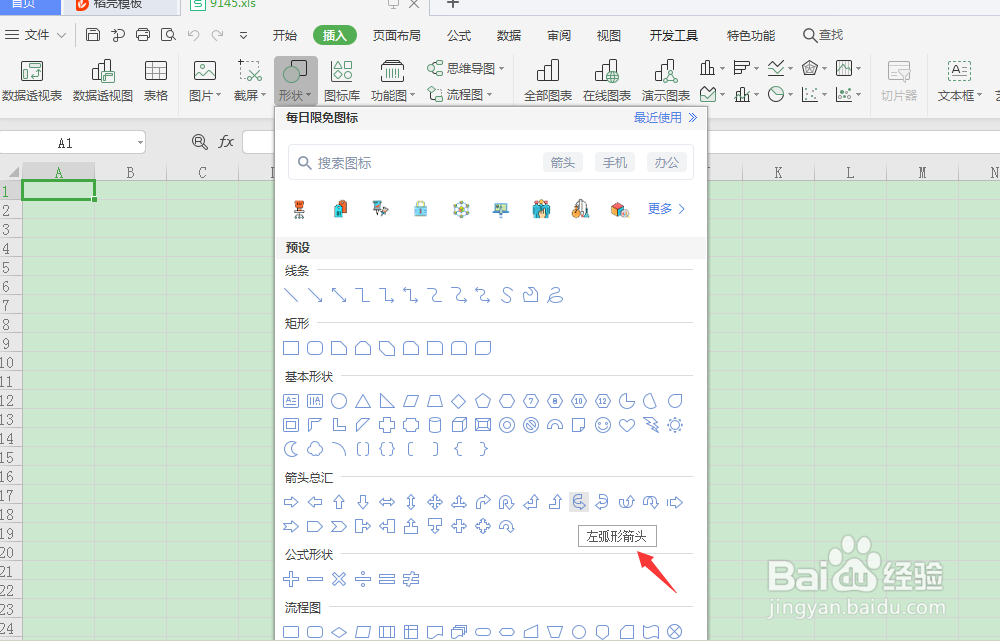Open the 文件 (File) menu
Screen dimensions: 1000x642
[x=35, y=35]
